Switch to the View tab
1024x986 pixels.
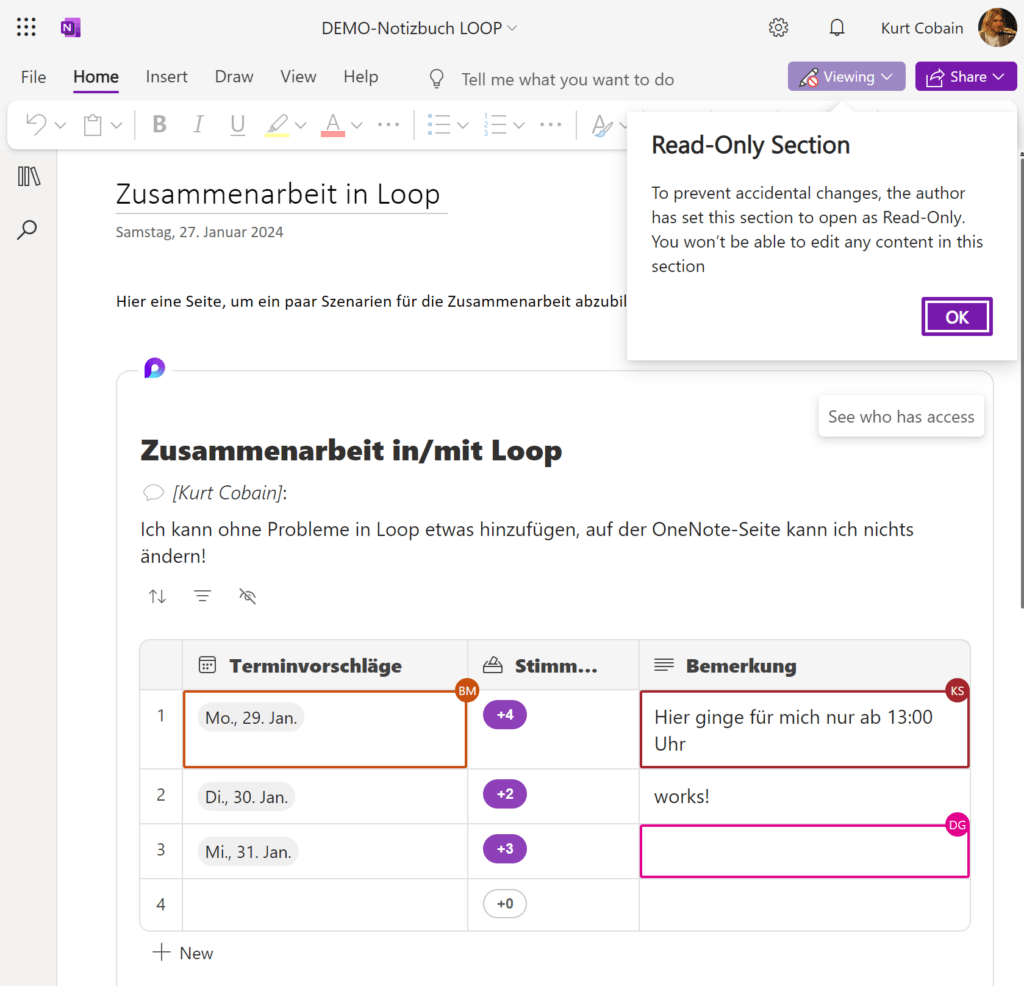click(298, 77)
